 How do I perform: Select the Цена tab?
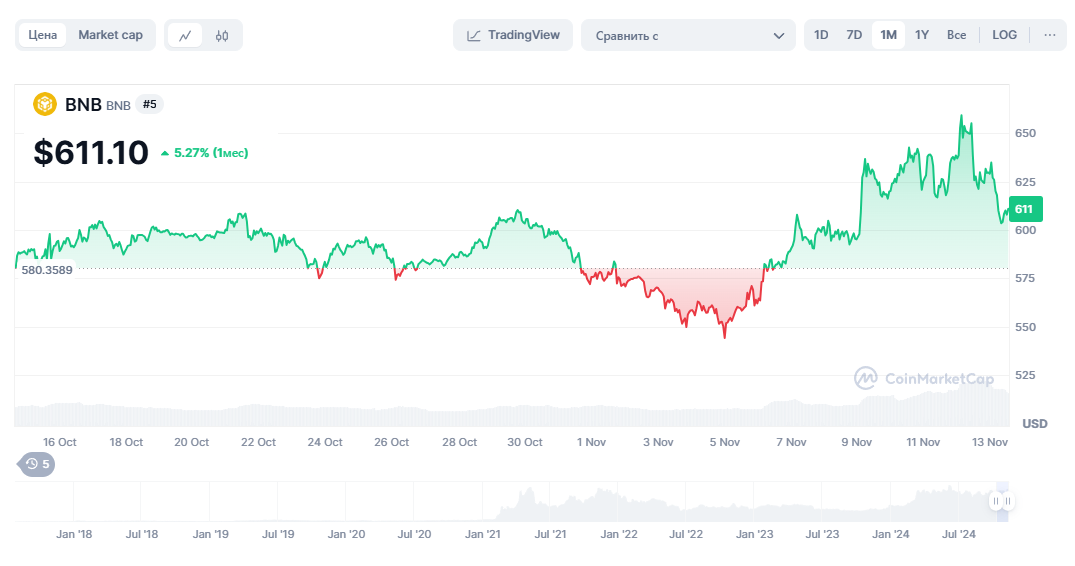click(x=43, y=35)
